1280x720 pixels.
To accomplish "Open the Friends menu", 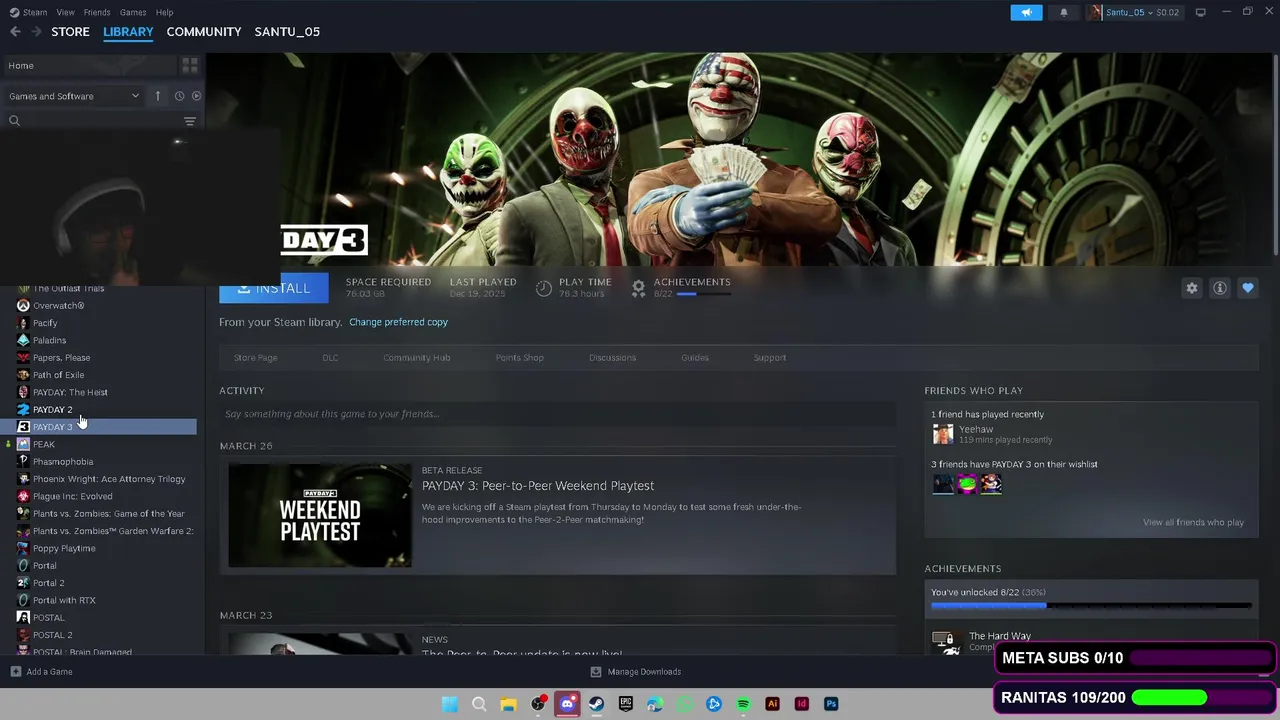I will (97, 12).
